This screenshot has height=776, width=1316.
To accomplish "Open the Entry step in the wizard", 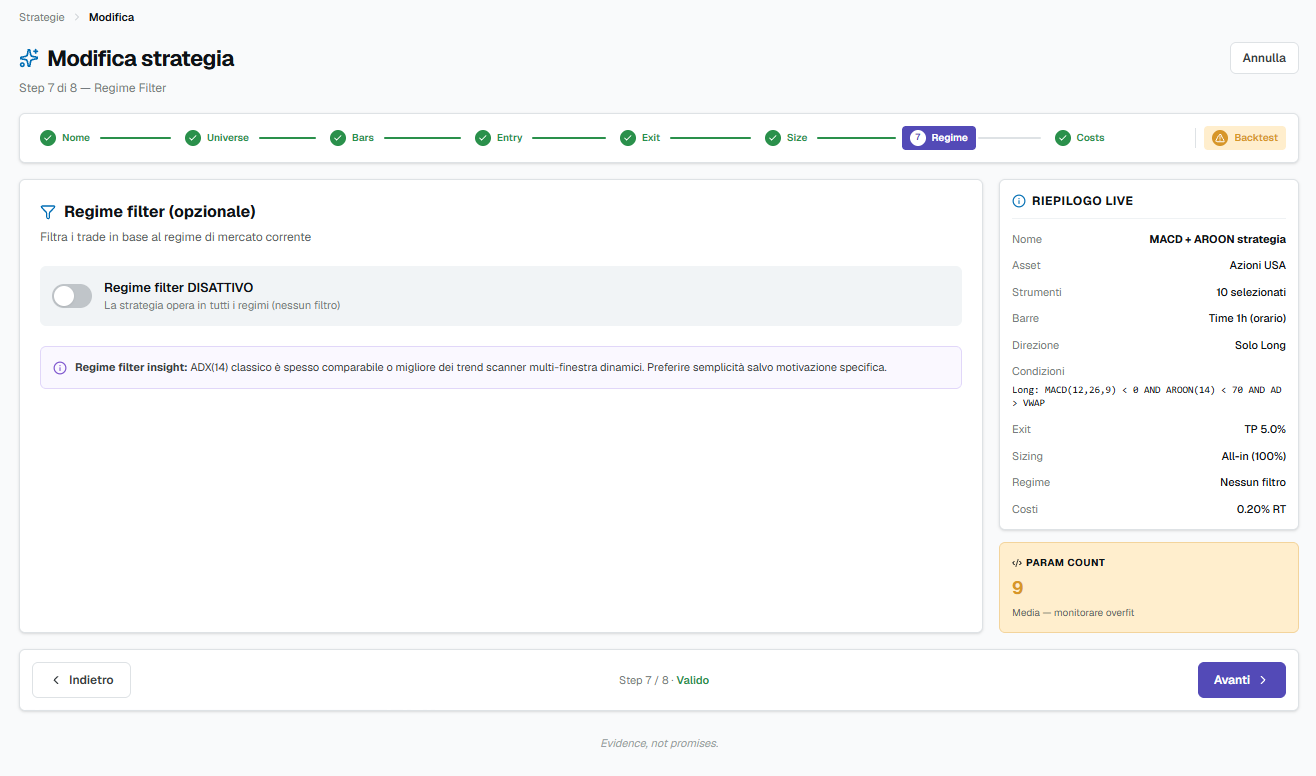I will coord(499,138).
